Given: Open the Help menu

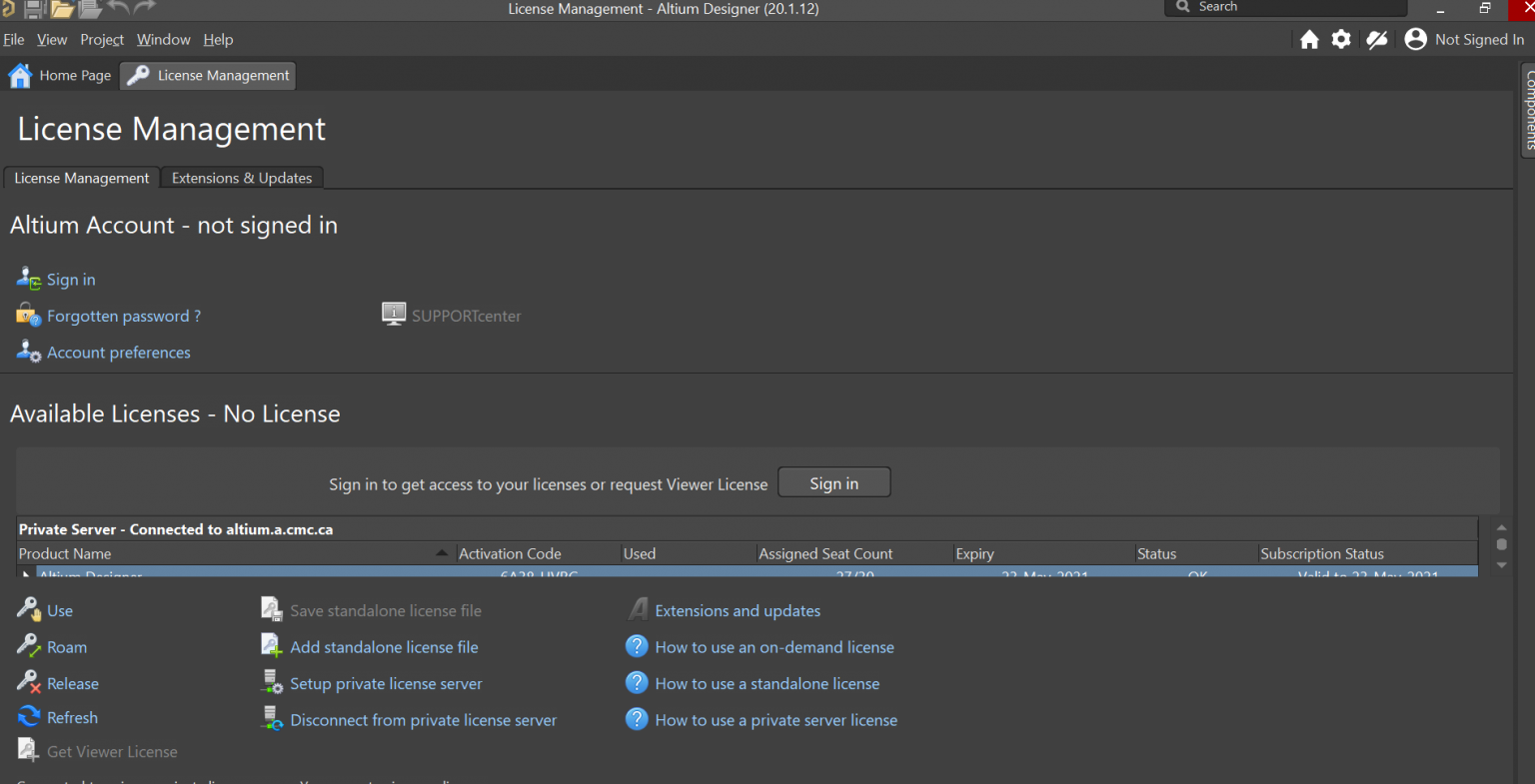Looking at the screenshot, I should (218, 40).
